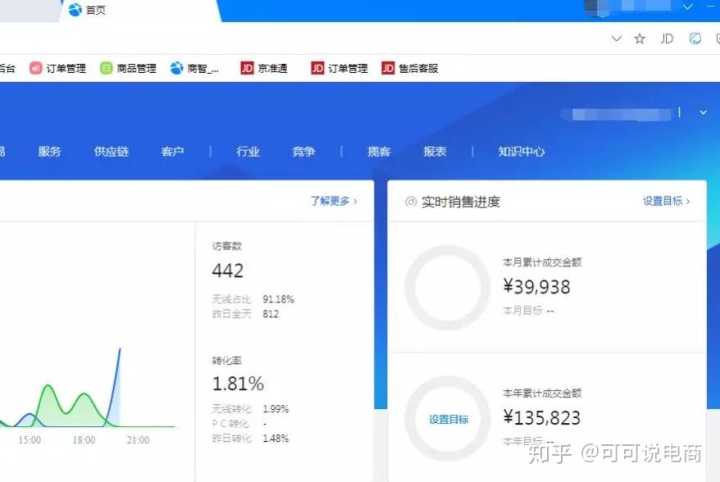Click the circular refresh icon in browser toolbar
This screenshot has height=482, width=720.
point(695,39)
